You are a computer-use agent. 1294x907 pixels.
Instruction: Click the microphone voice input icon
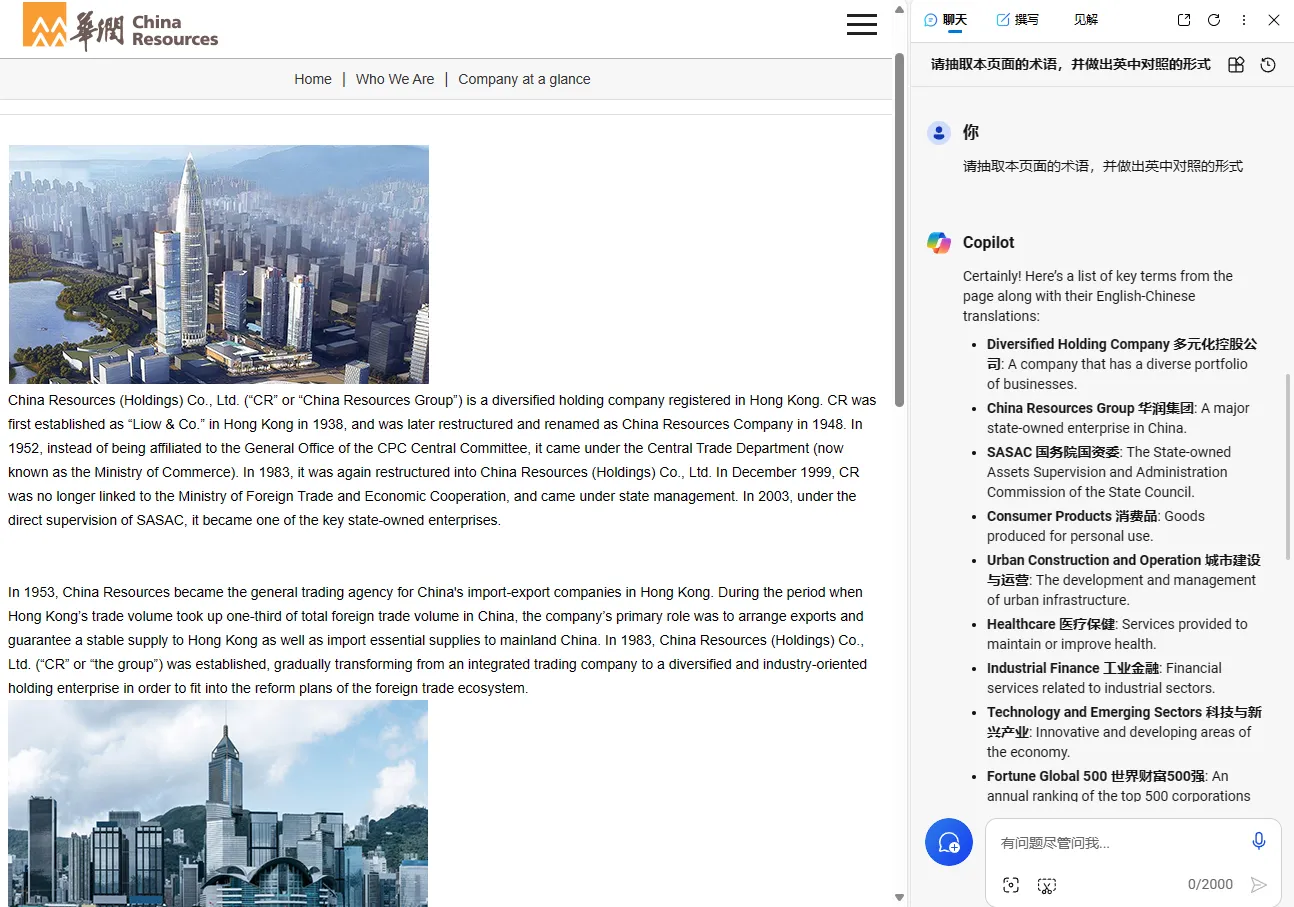pos(1259,841)
